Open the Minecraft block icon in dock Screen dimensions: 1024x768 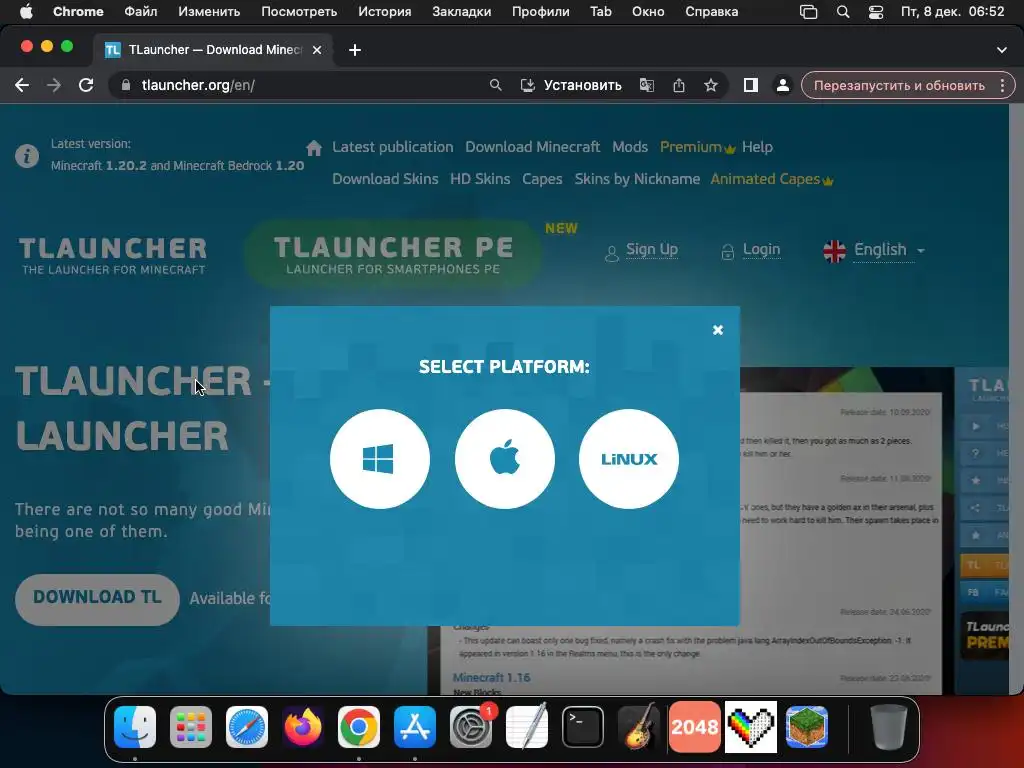click(807, 727)
